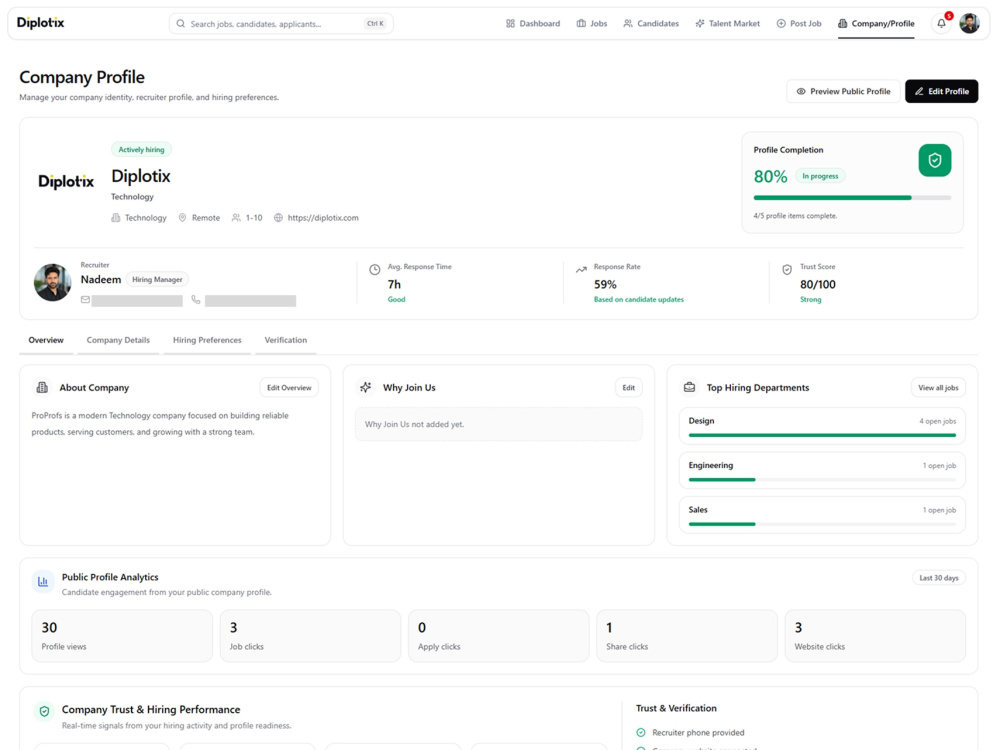Image resolution: width=1000 pixels, height=750 pixels.
Task: Click the search magnifier icon
Action: [180, 24]
